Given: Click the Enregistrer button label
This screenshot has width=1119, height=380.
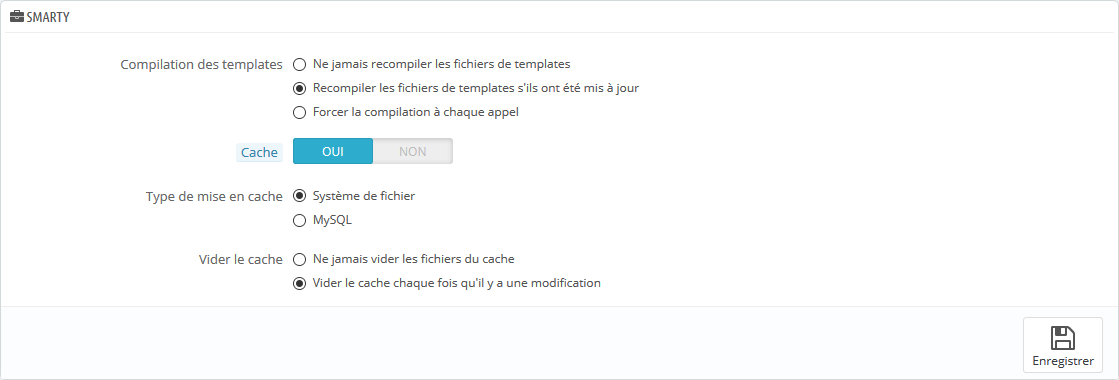Looking at the screenshot, I should [1063, 361].
